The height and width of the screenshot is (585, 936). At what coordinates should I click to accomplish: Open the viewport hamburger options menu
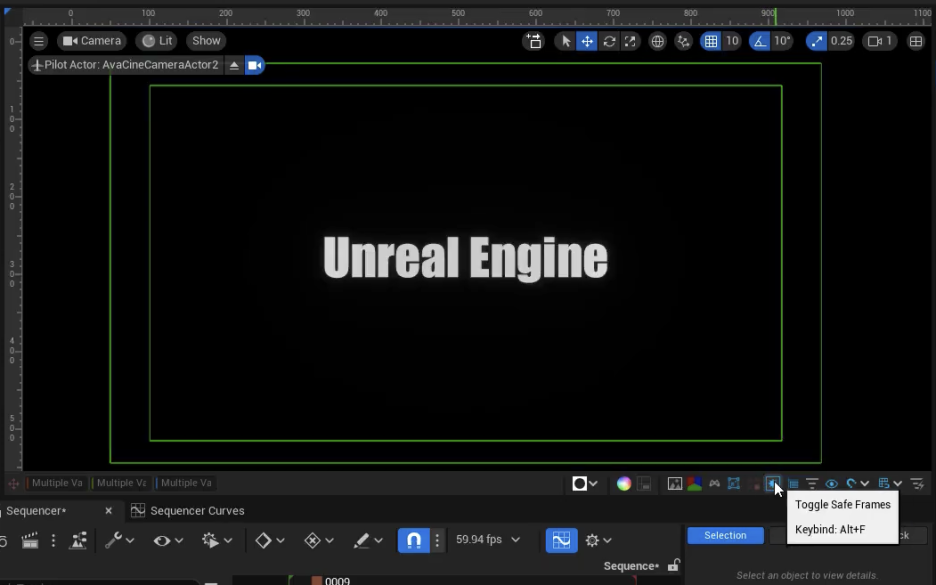click(39, 41)
